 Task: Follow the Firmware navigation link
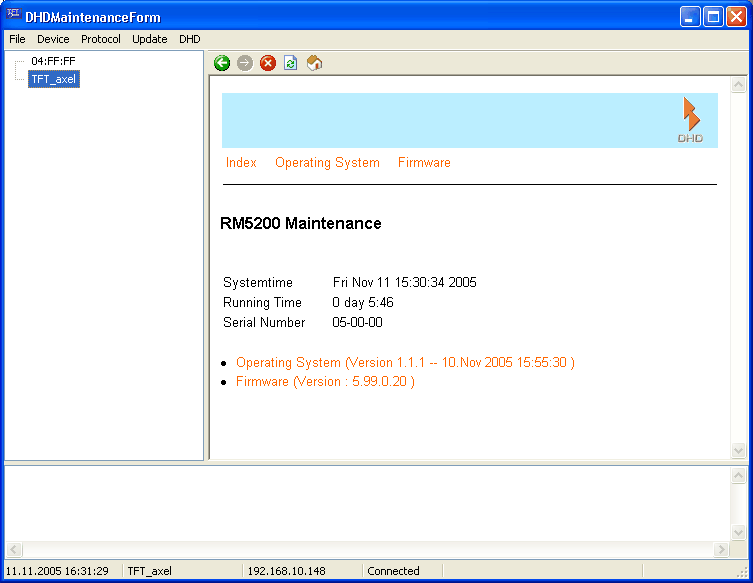click(x=425, y=163)
